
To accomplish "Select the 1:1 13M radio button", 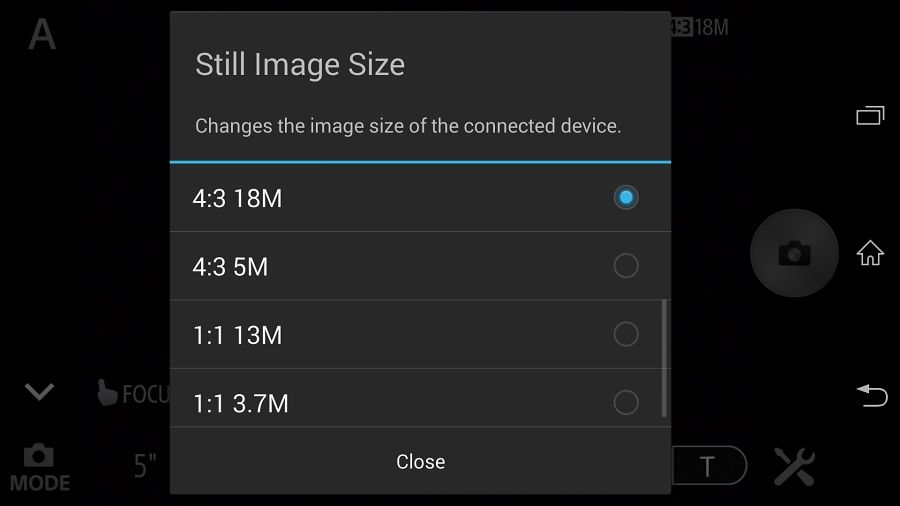I will pos(626,334).
